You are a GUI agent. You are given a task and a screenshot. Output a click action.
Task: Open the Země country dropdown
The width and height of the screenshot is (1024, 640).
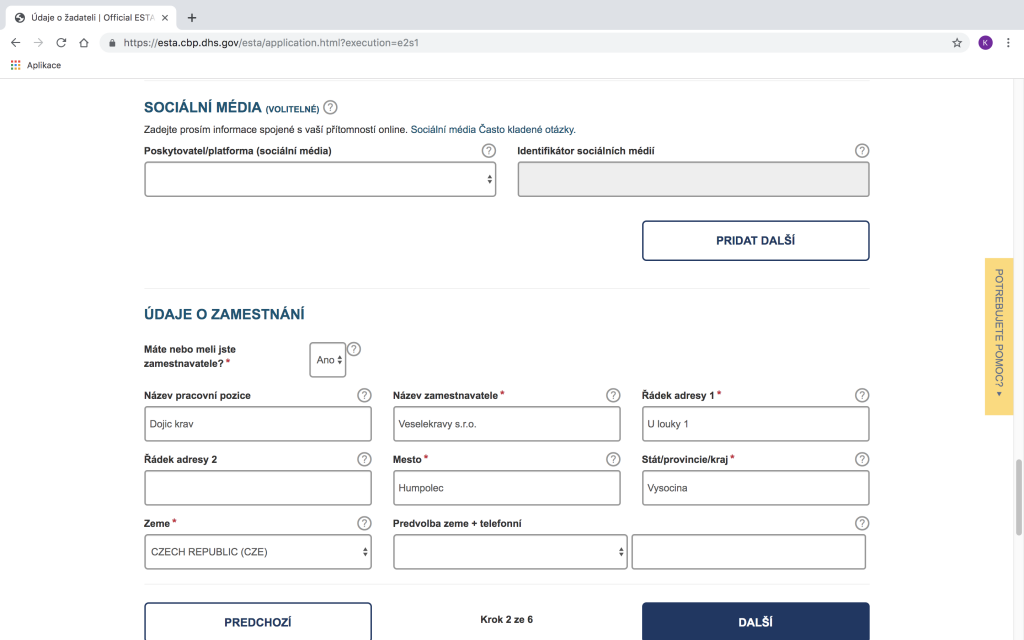[258, 552]
